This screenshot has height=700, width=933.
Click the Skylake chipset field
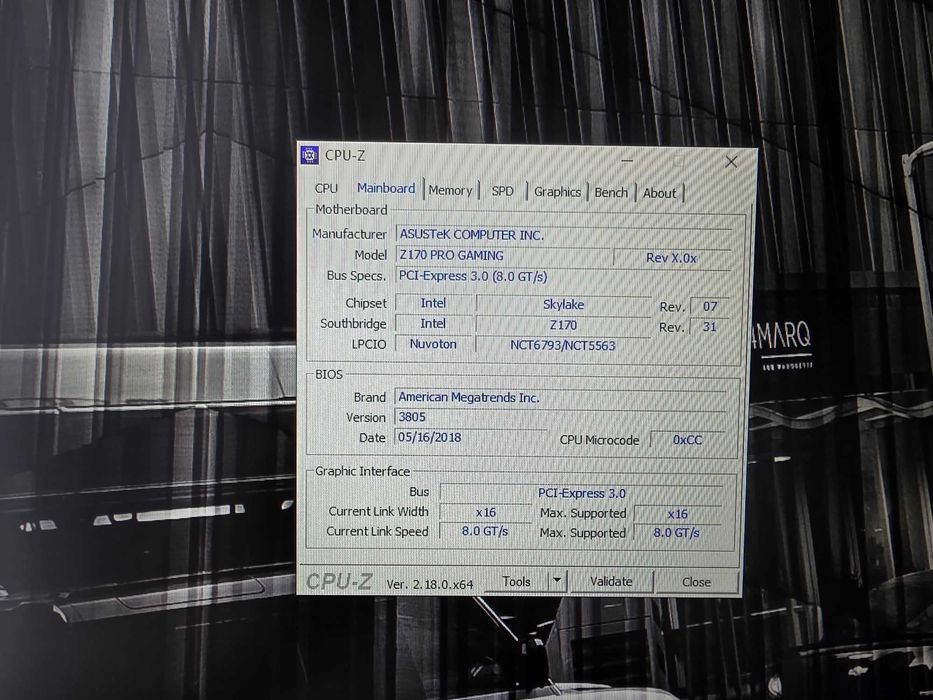point(563,305)
